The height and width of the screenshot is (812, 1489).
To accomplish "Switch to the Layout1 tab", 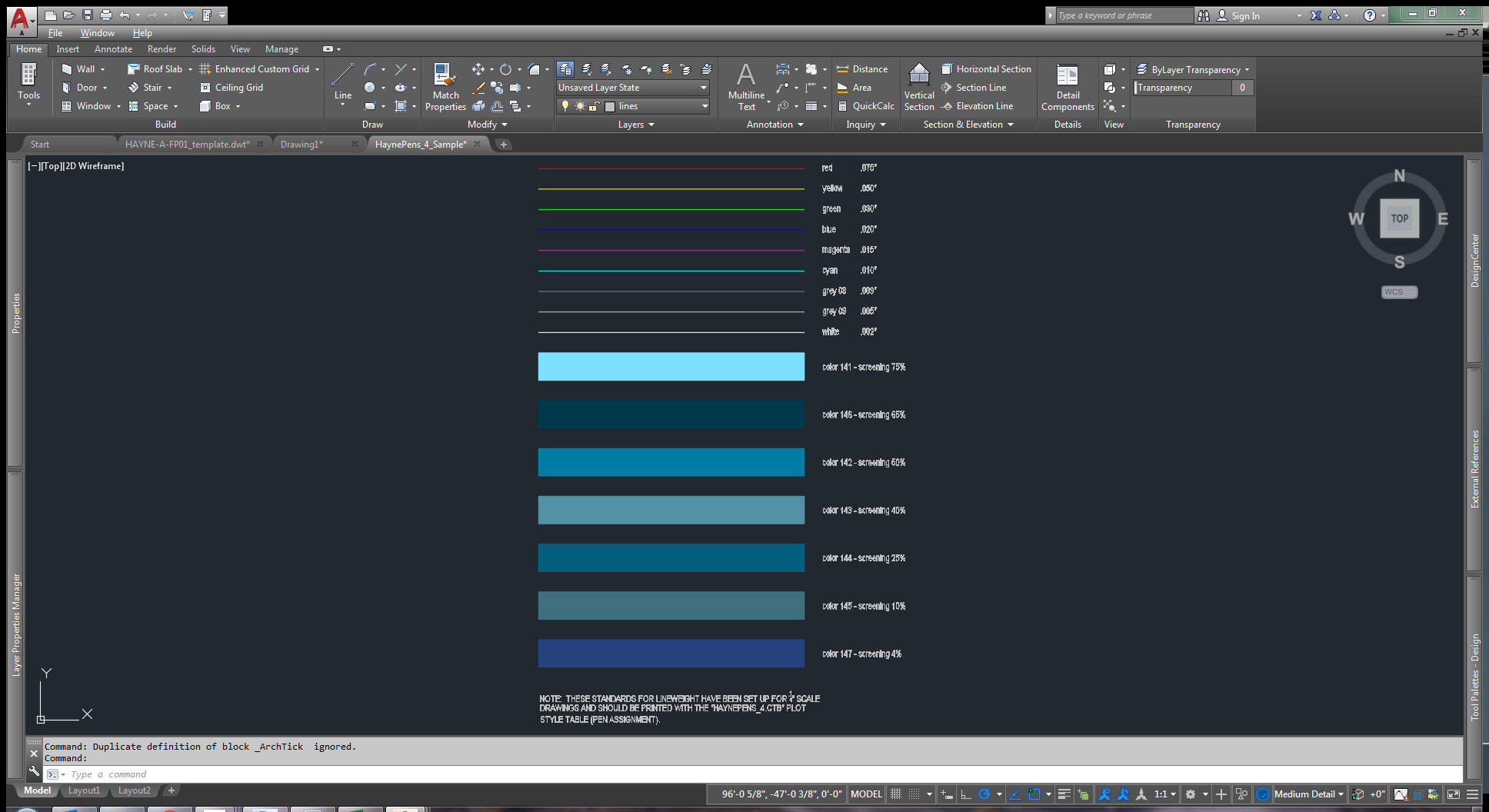I will pyautogui.click(x=84, y=790).
